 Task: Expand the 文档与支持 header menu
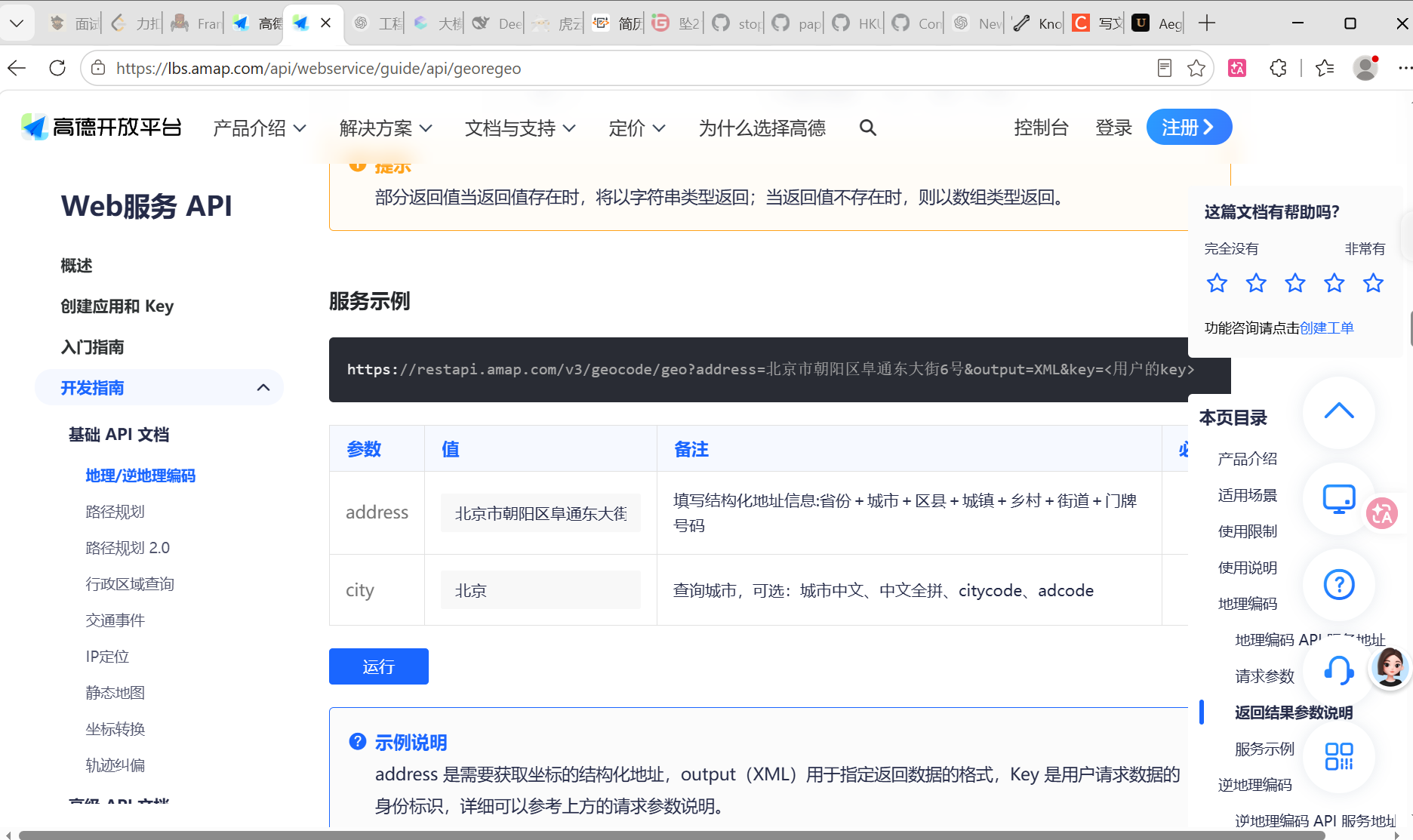click(520, 128)
